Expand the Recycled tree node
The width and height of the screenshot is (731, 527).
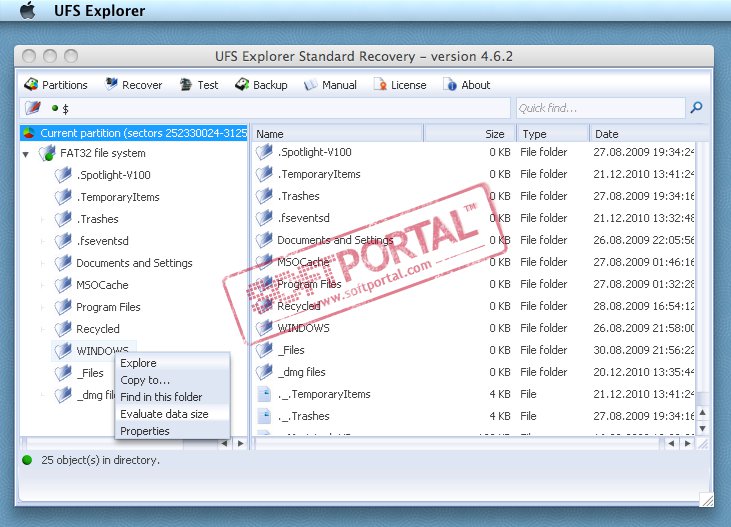[x=43, y=329]
